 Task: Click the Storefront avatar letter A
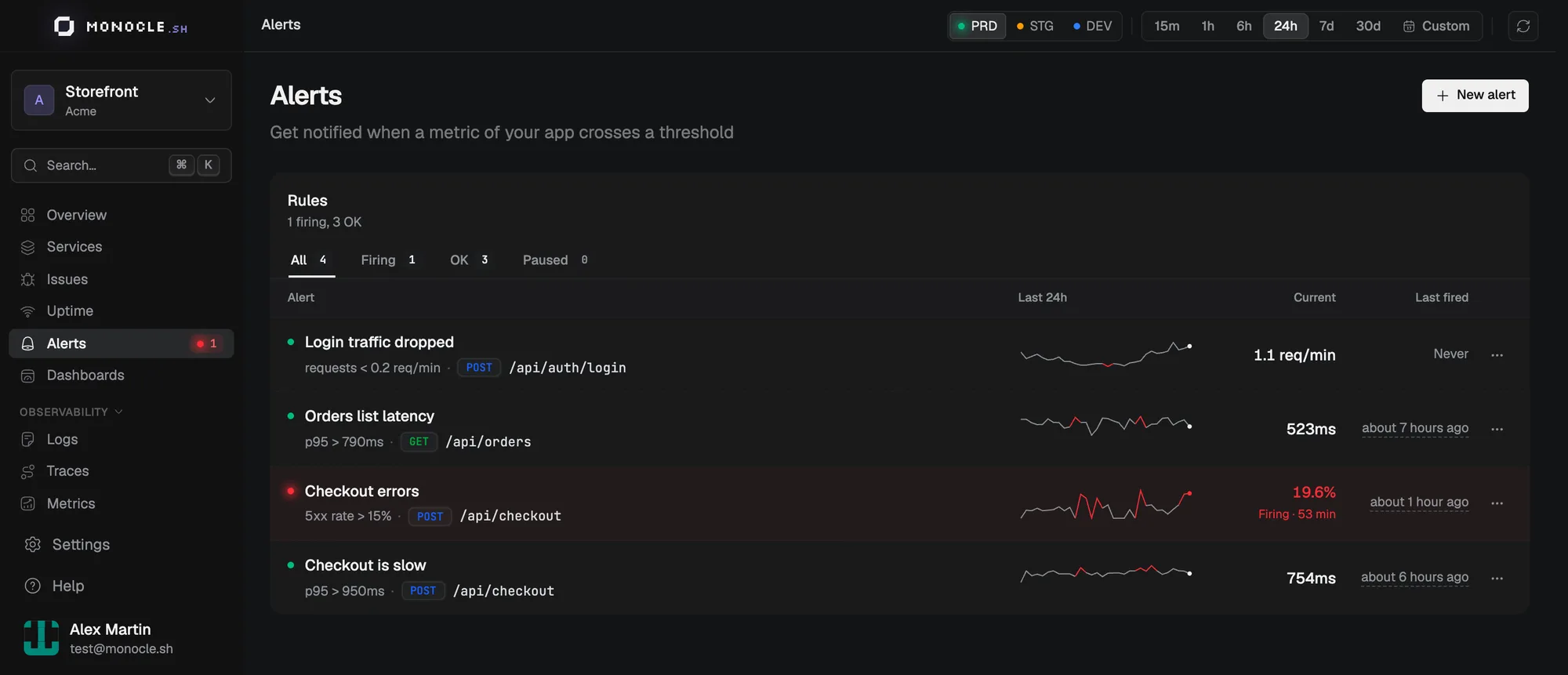tap(39, 100)
